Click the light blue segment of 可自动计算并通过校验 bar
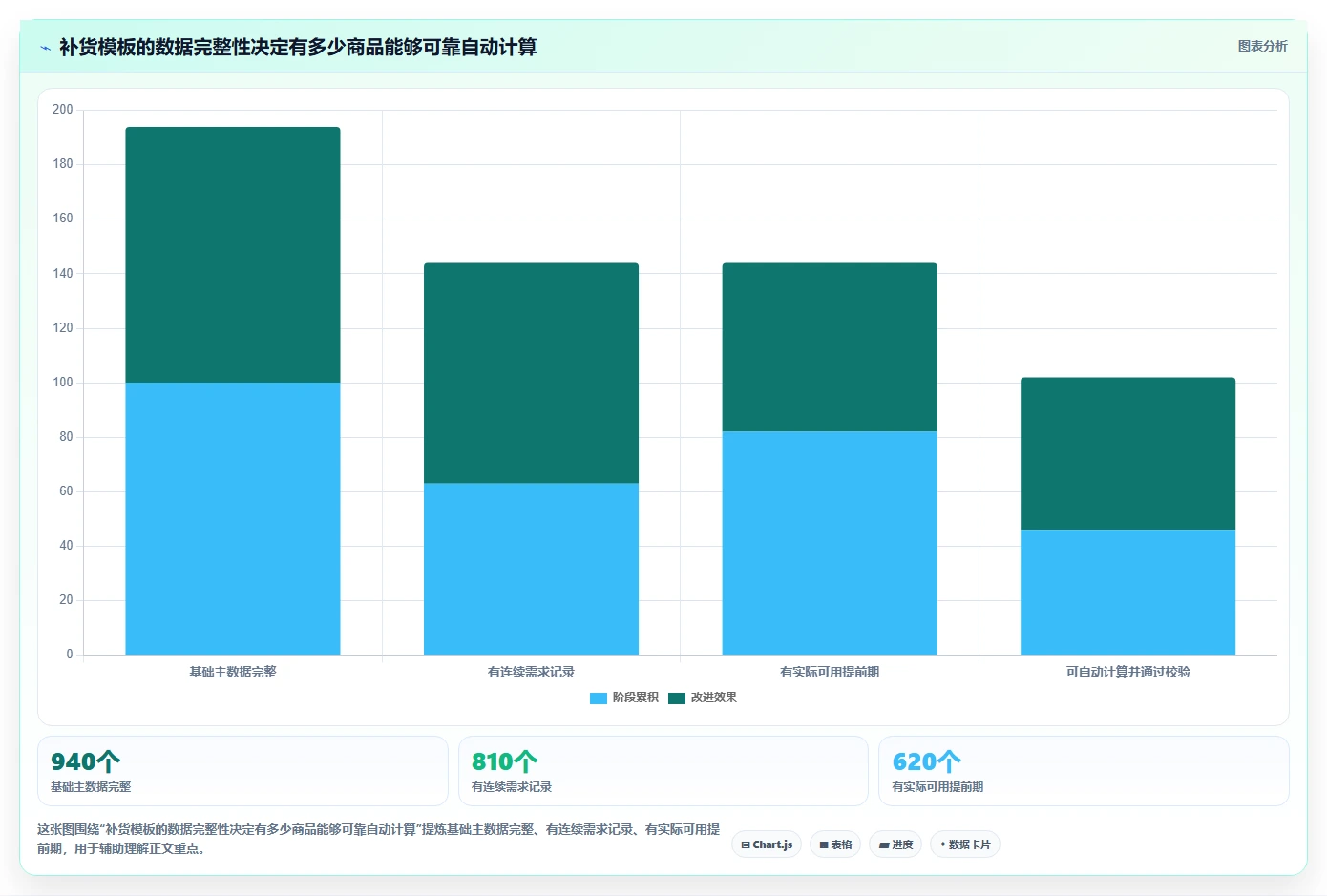This screenshot has height=896, width=1327. pos(1127,592)
